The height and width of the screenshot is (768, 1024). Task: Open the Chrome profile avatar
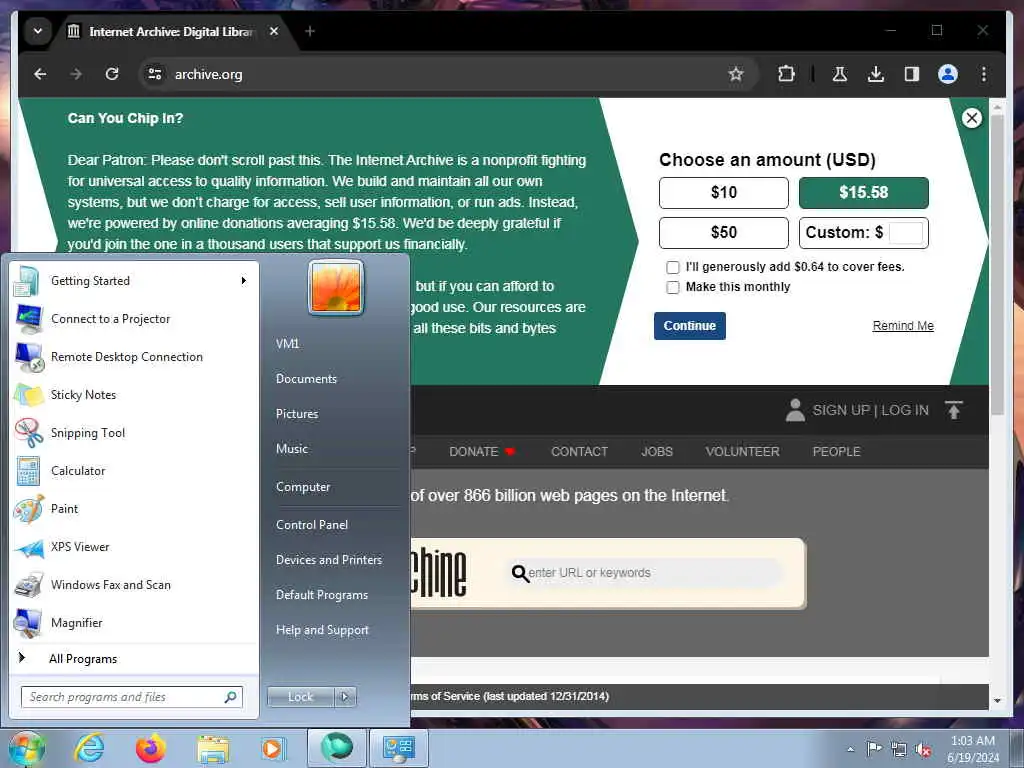(948, 74)
